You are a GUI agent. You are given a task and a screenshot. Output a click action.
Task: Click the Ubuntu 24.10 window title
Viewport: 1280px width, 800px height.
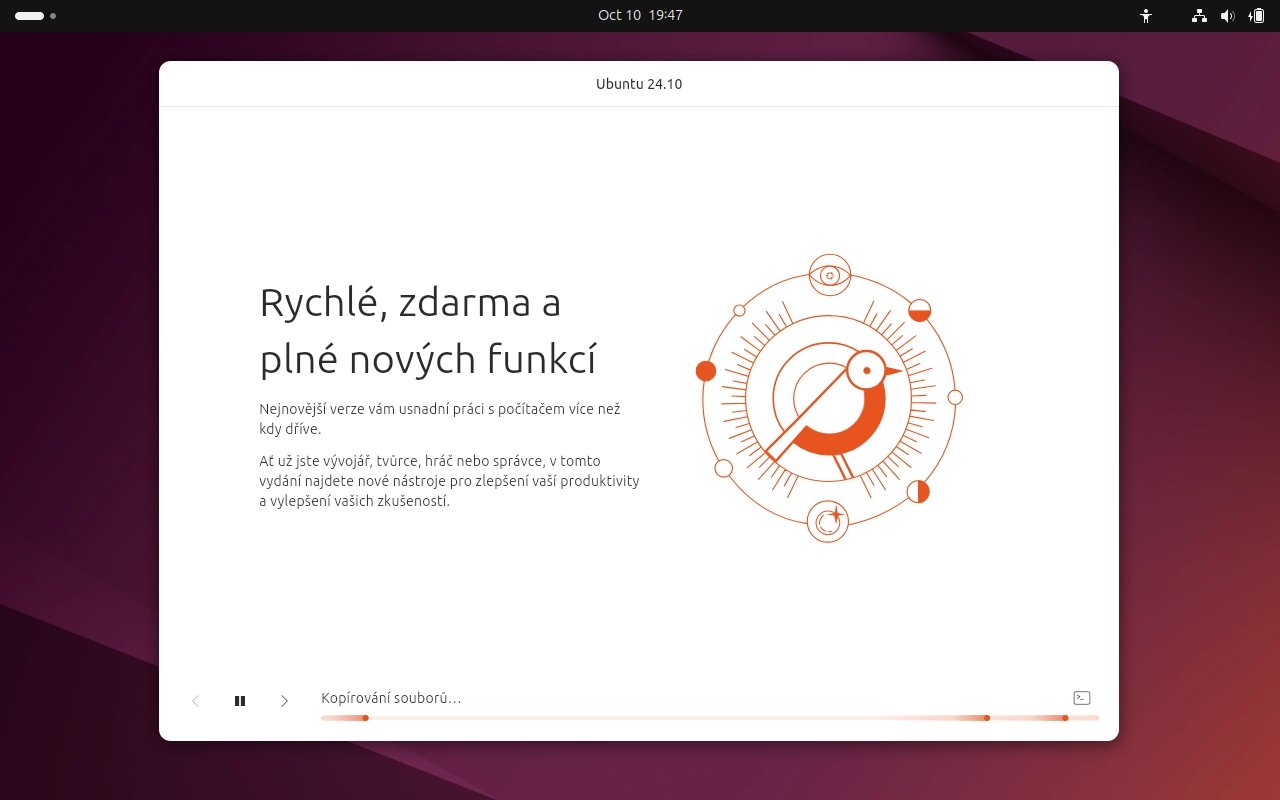tap(639, 84)
